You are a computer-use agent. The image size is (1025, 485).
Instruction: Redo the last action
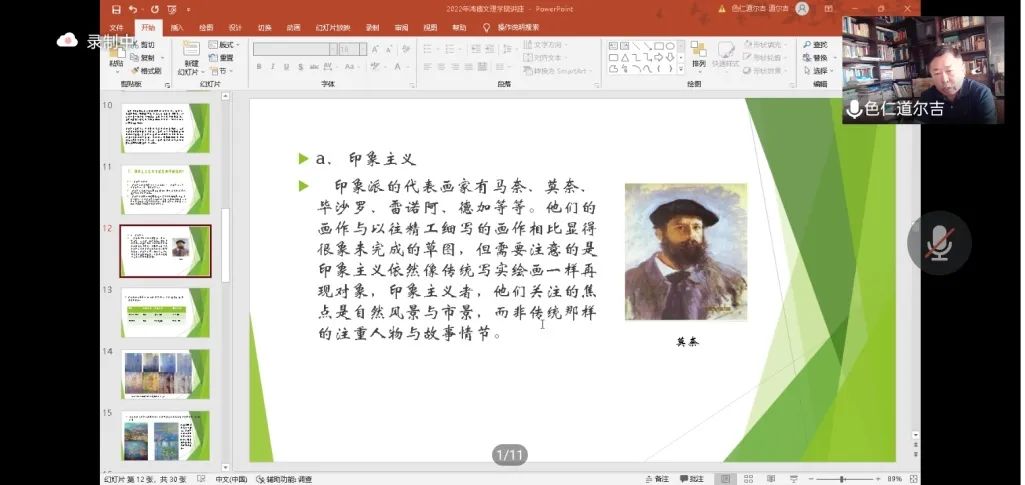click(154, 9)
